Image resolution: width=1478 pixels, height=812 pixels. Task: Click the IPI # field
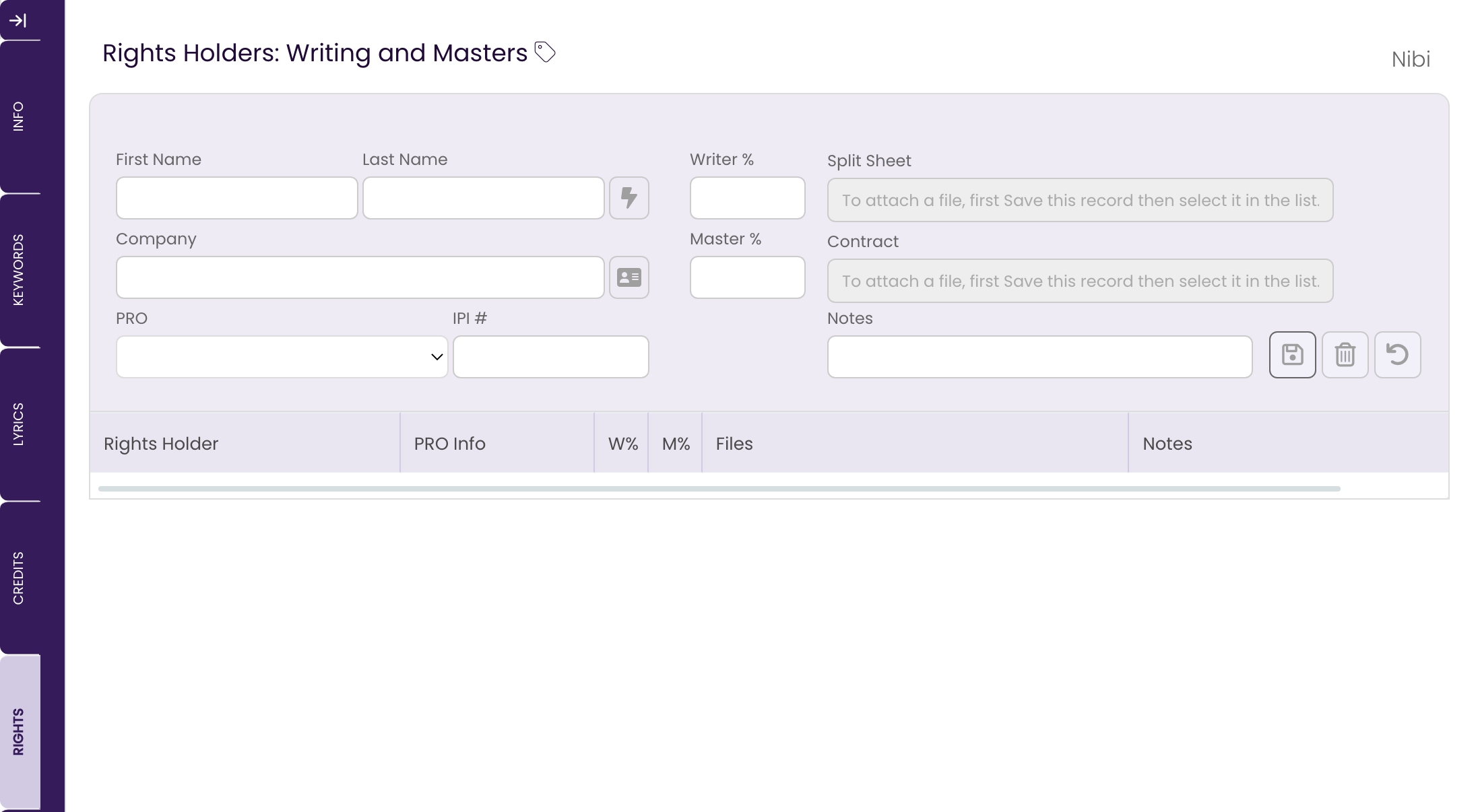pyautogui.click(x=551, y=357)
